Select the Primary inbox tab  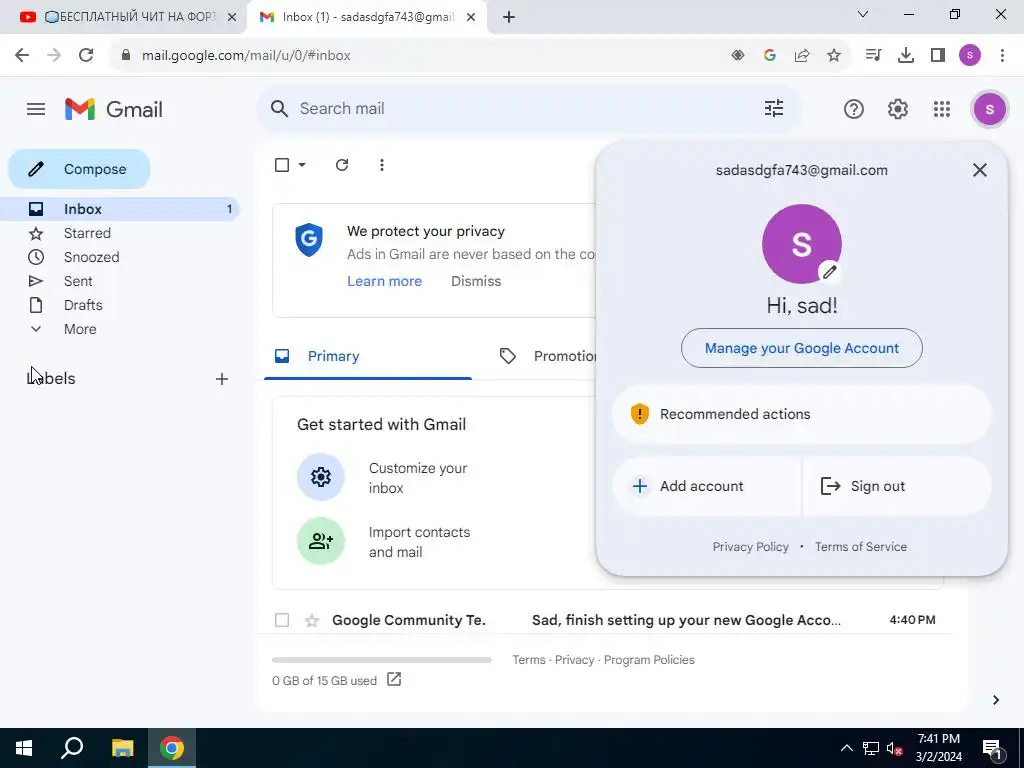368,356
